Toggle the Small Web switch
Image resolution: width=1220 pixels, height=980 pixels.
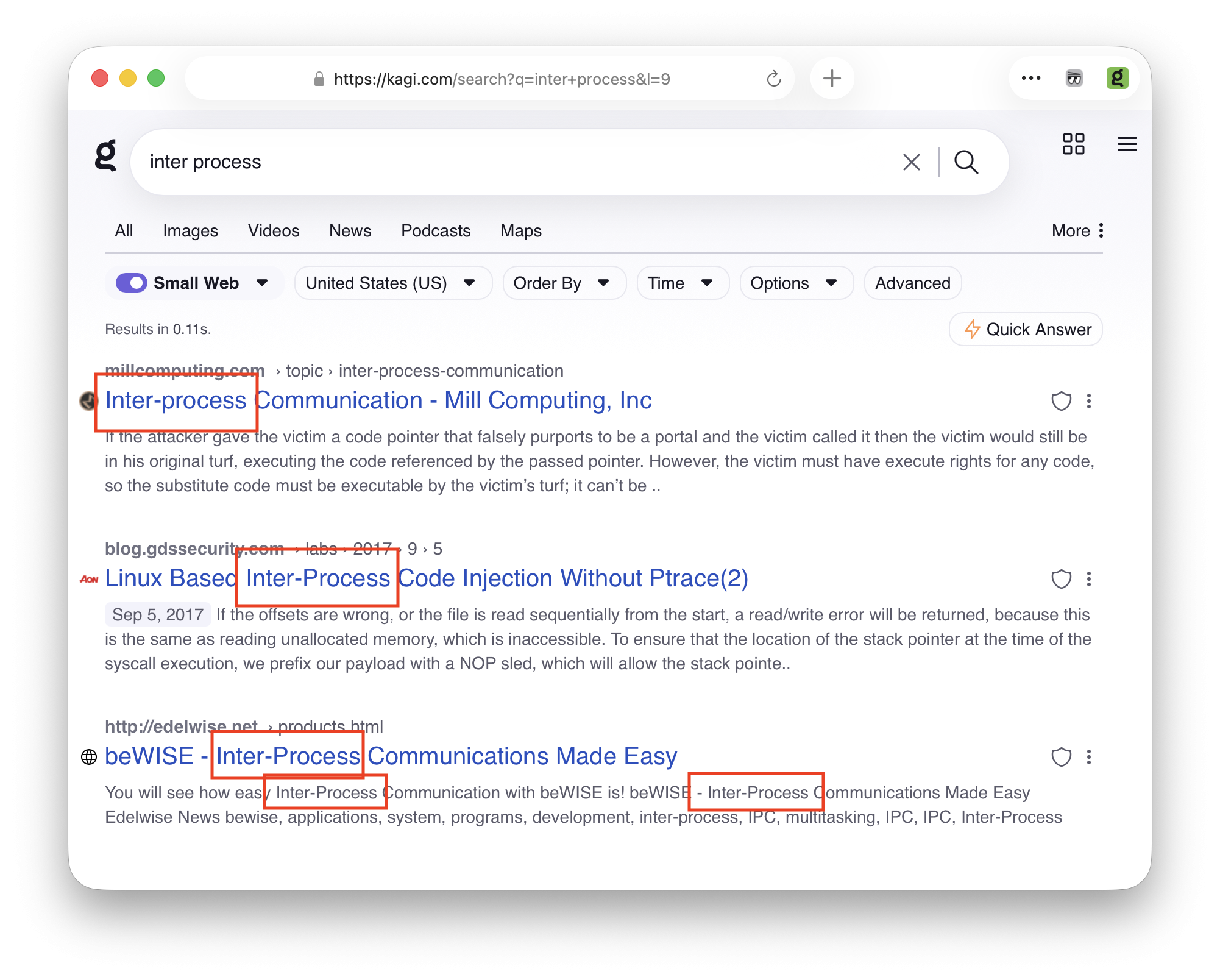[132, 283]
